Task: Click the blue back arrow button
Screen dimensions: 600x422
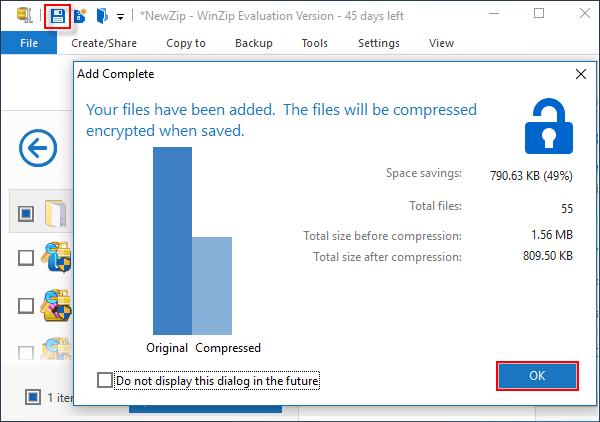Action: click(x=38, y=150)
